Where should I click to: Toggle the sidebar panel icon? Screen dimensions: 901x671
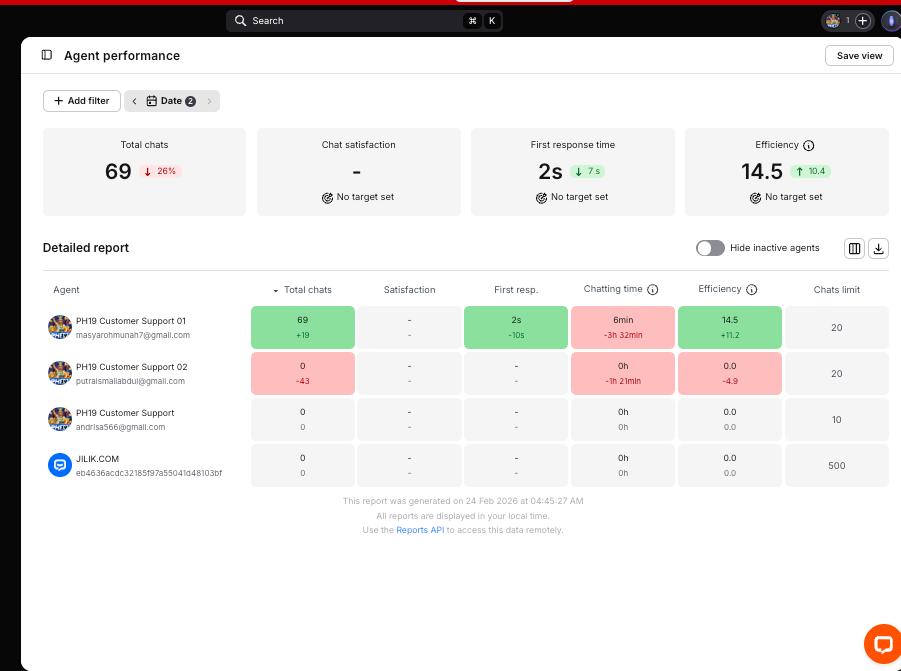point(47,55)
